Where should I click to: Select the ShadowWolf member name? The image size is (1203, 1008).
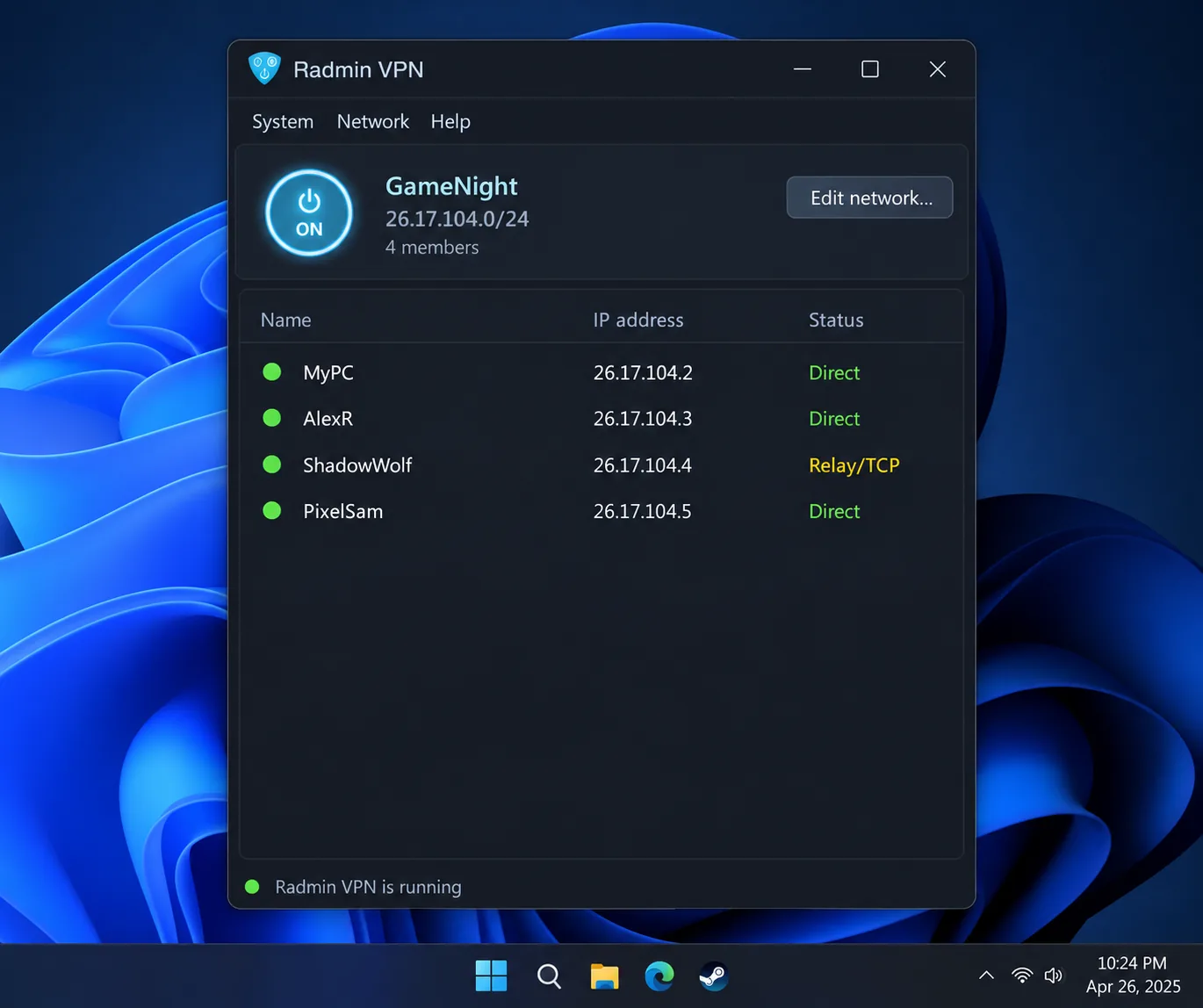[x=357, y=465]
